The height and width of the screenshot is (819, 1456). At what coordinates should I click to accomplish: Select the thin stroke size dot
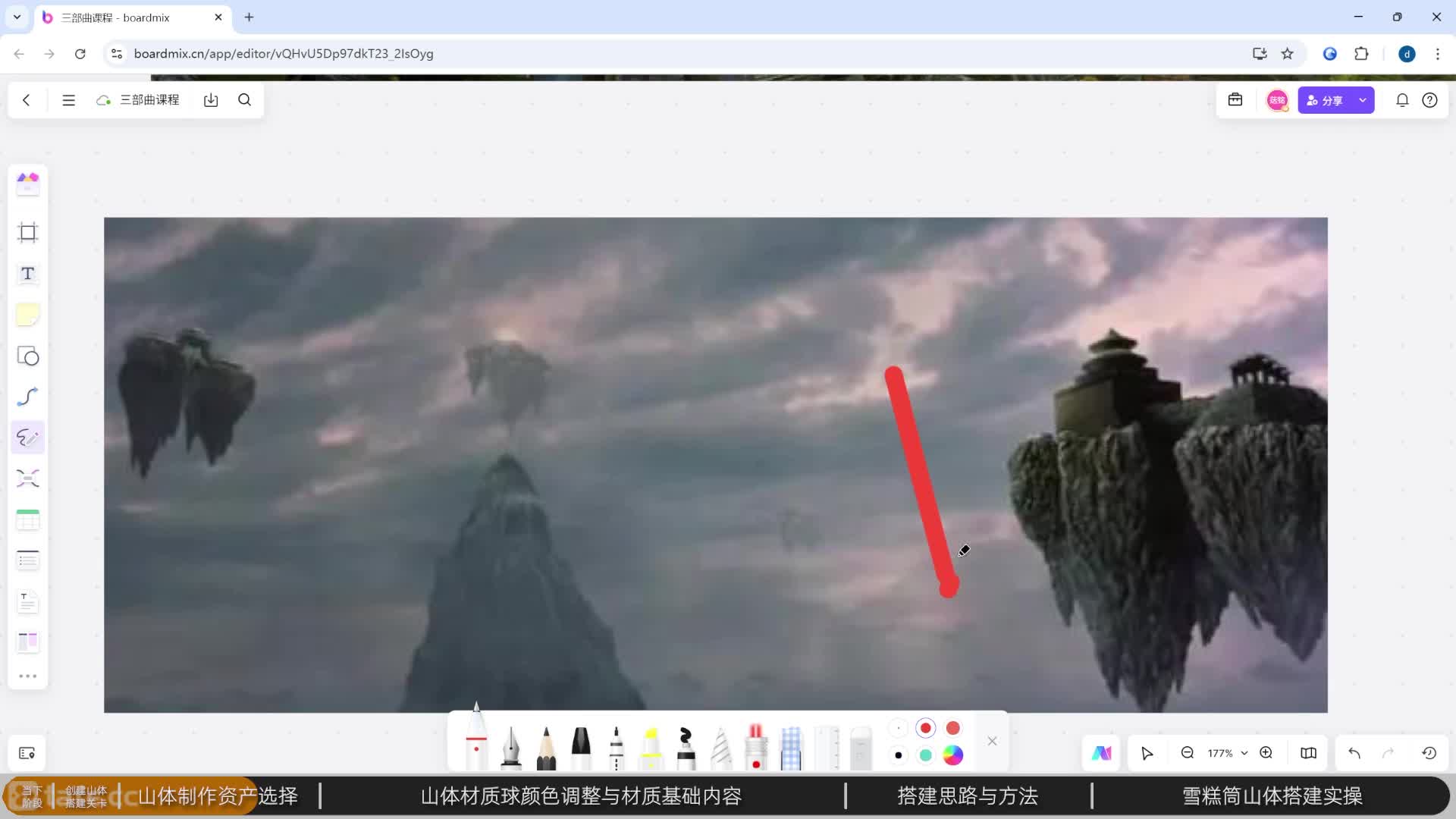tap(898, 728)
